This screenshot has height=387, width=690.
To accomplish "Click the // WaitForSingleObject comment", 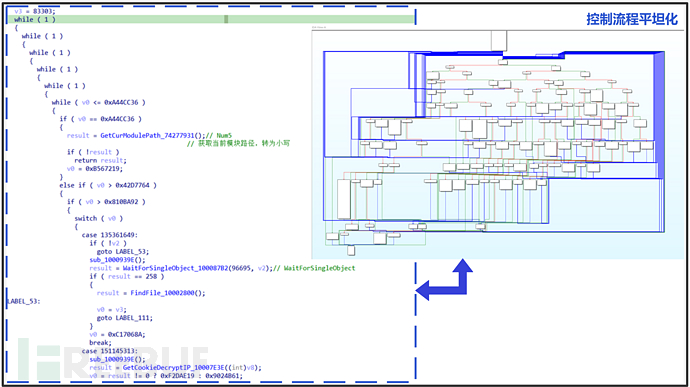I will pyautogui.click(x=314, y=268).
